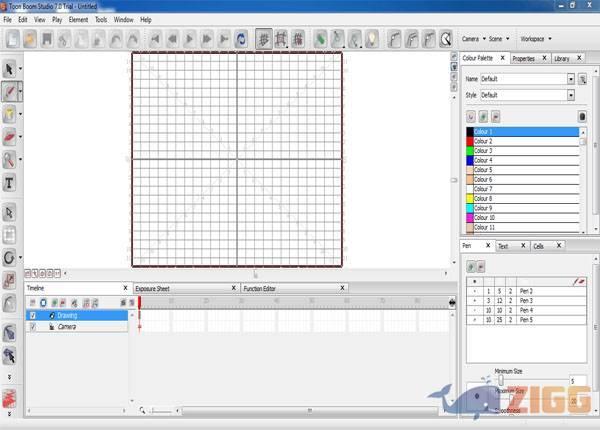Expand the Brush tool flyout arrow
The height and width of the screenshot is (430, 600).
[x=21, y=91]
